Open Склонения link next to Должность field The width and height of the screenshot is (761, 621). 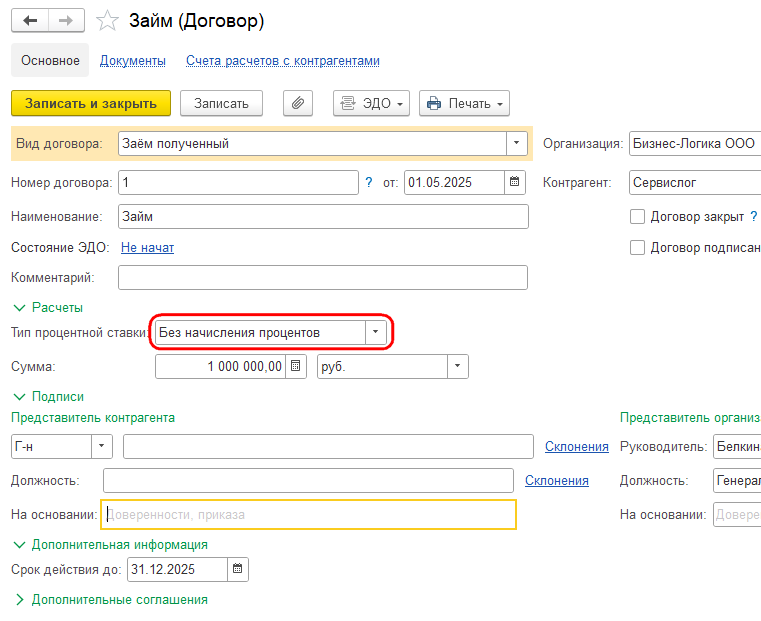pyautogui.click(x=557, y=480)
